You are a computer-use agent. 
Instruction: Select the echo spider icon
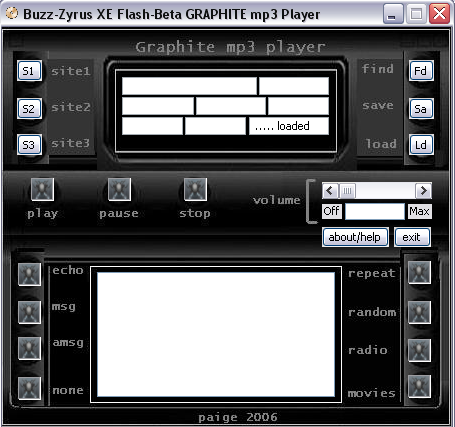(x=29, y=274)
